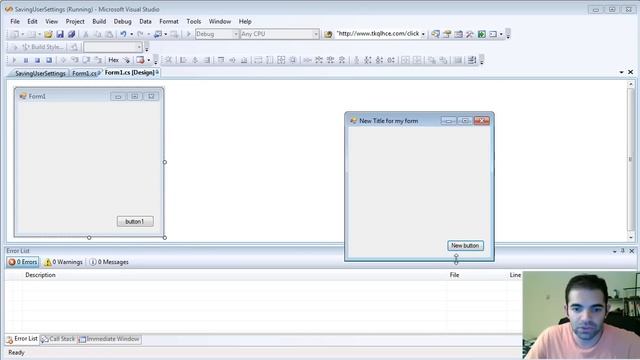This screenshot has height=360, width=640.
Task: Click the Undo arrow icon
Action: click(123, 34)
